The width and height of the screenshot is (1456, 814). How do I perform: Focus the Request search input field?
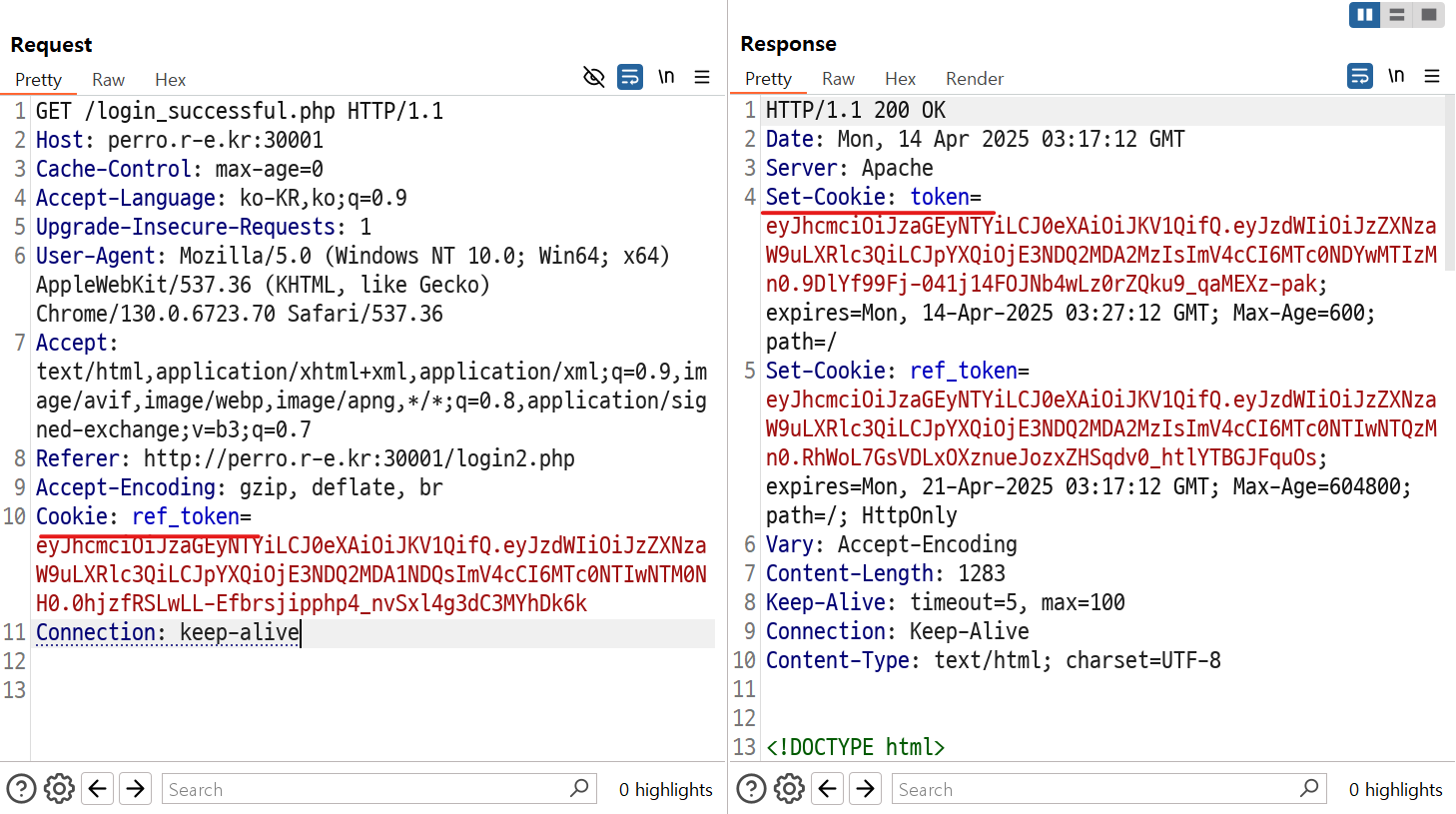pyautogui.click(x=379, y=789)
